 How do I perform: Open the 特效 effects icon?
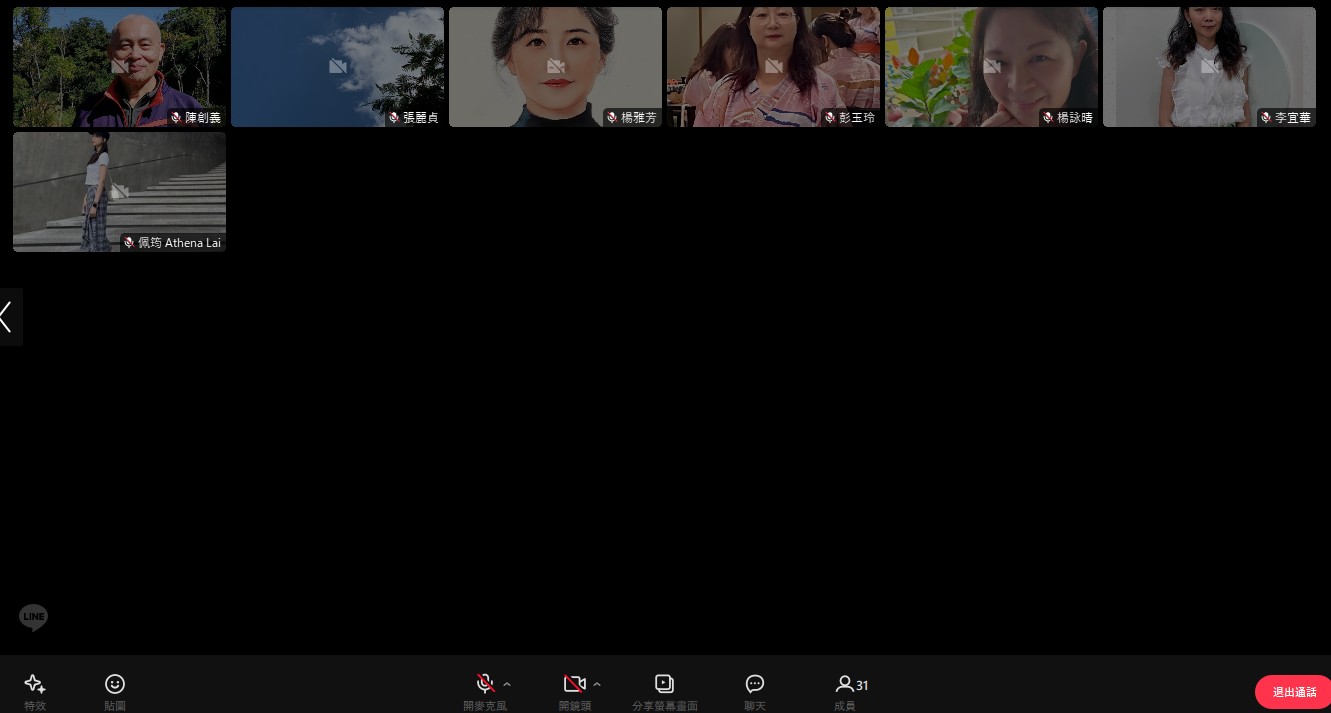click(35, 684)
